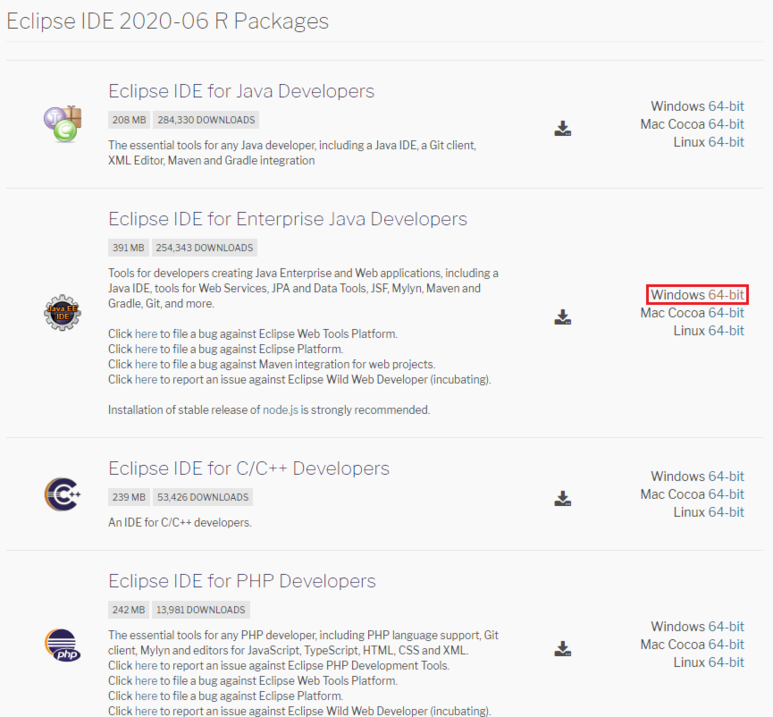Click the 391 MB size badge
This screenshot has width=773, height=717.
pyautogui.click(x=128, y=248)
